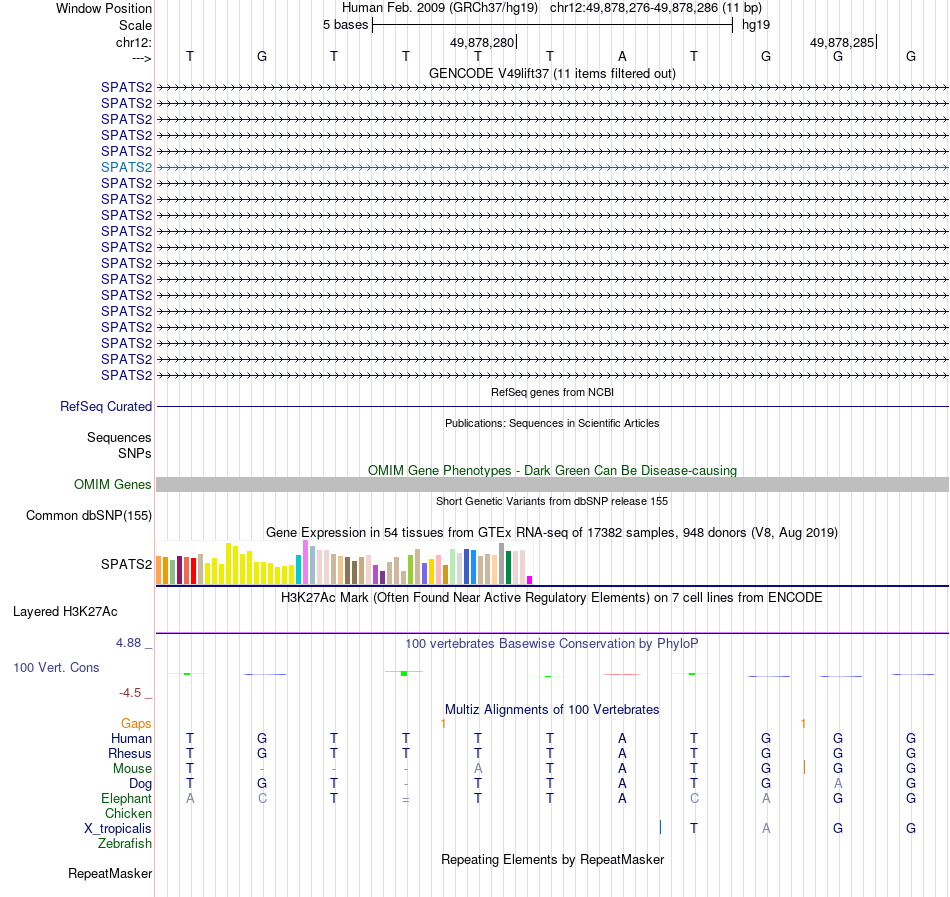This screenshot has height=897, width=950.
Task: Click the dark green bar in GTEx chart
Action: click(509, 568)
